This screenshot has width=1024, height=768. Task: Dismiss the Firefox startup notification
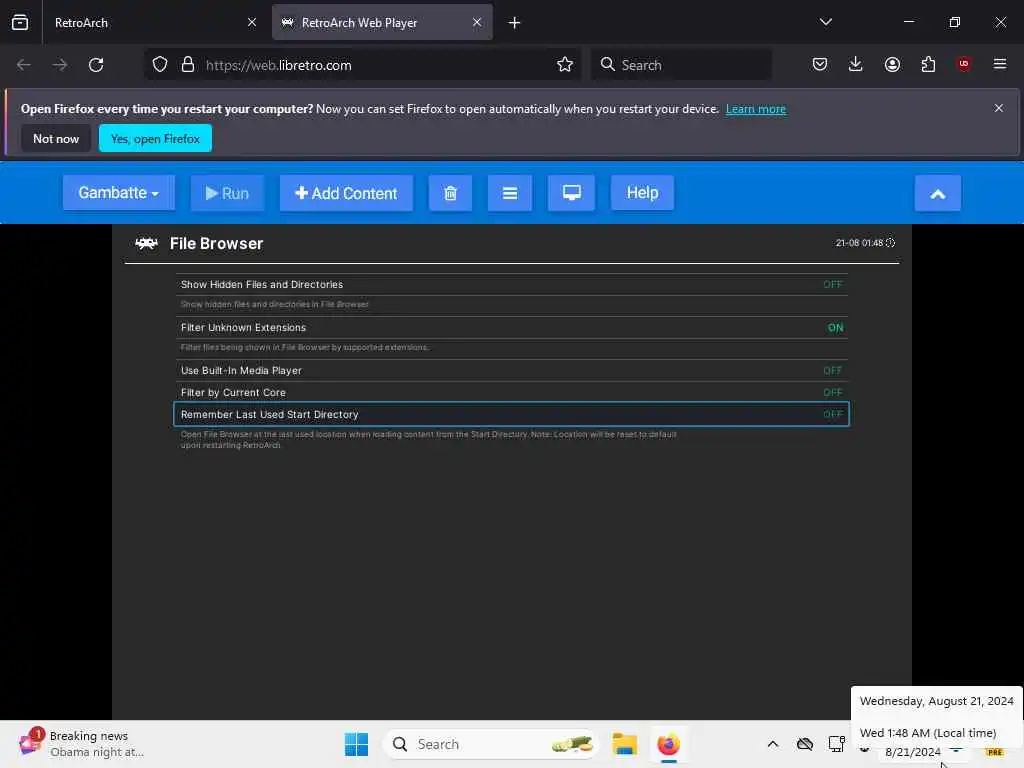(x=998, y=108)
